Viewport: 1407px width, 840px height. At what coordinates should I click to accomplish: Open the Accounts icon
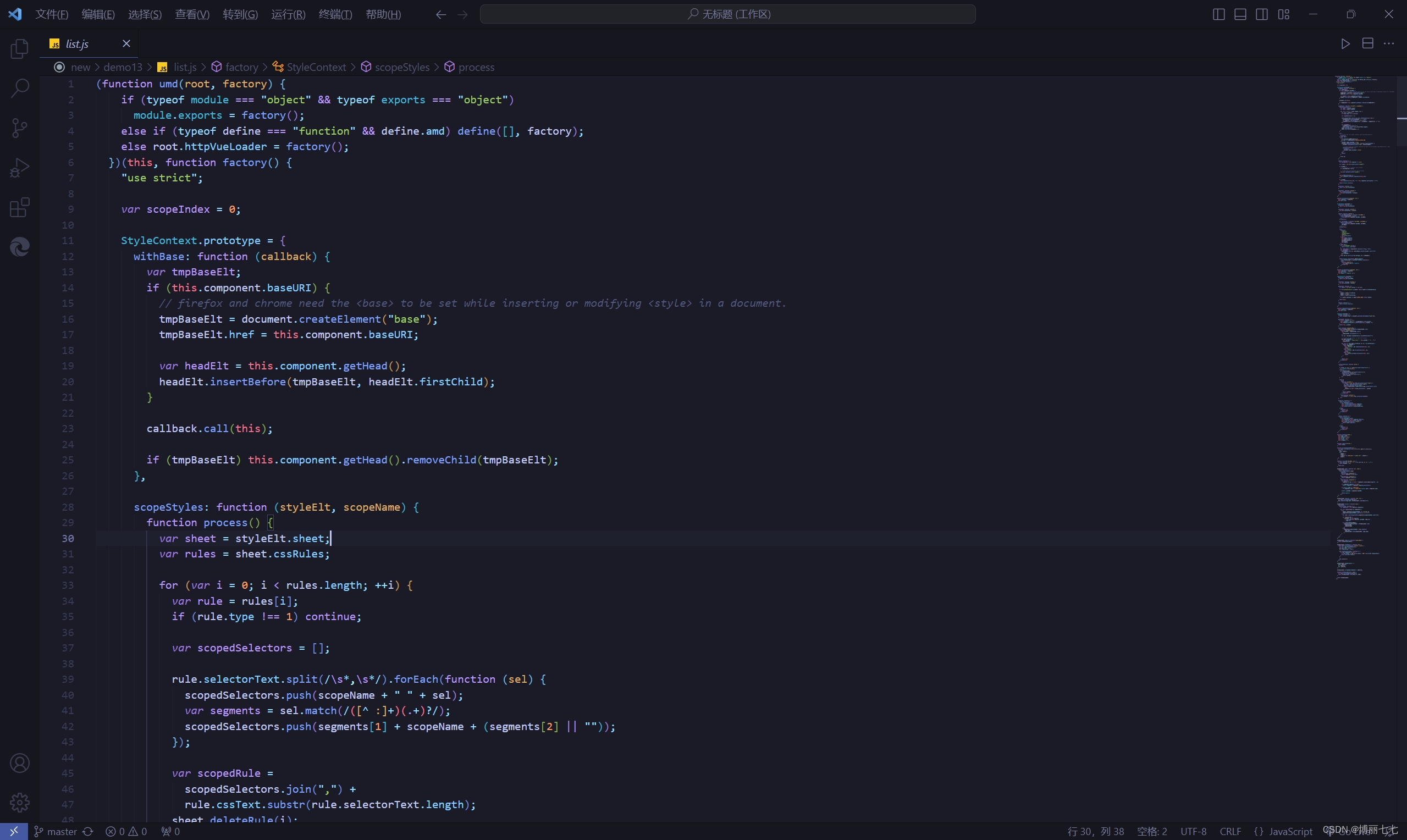pos(19,763)
